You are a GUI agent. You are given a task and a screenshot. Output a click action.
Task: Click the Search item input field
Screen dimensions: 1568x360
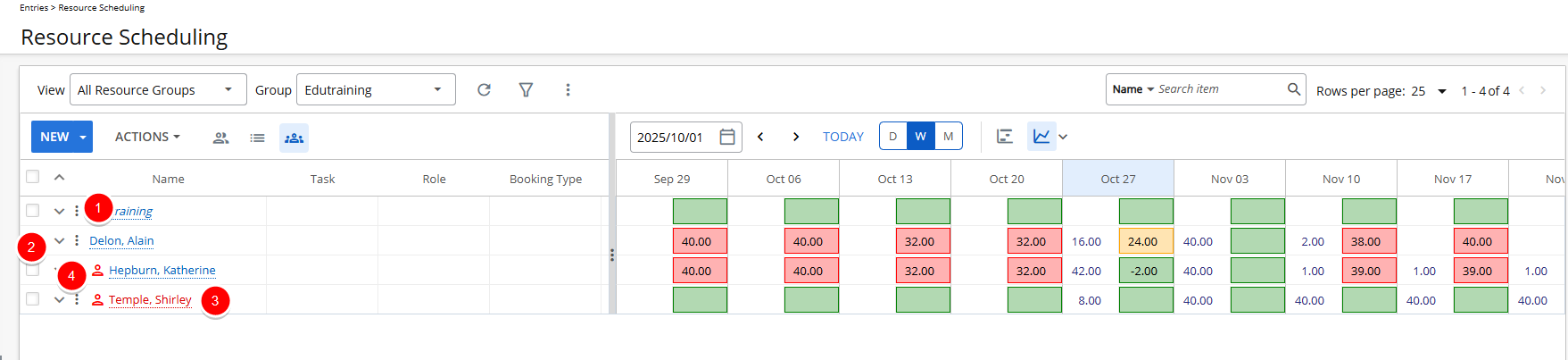tap(1218, 89)
